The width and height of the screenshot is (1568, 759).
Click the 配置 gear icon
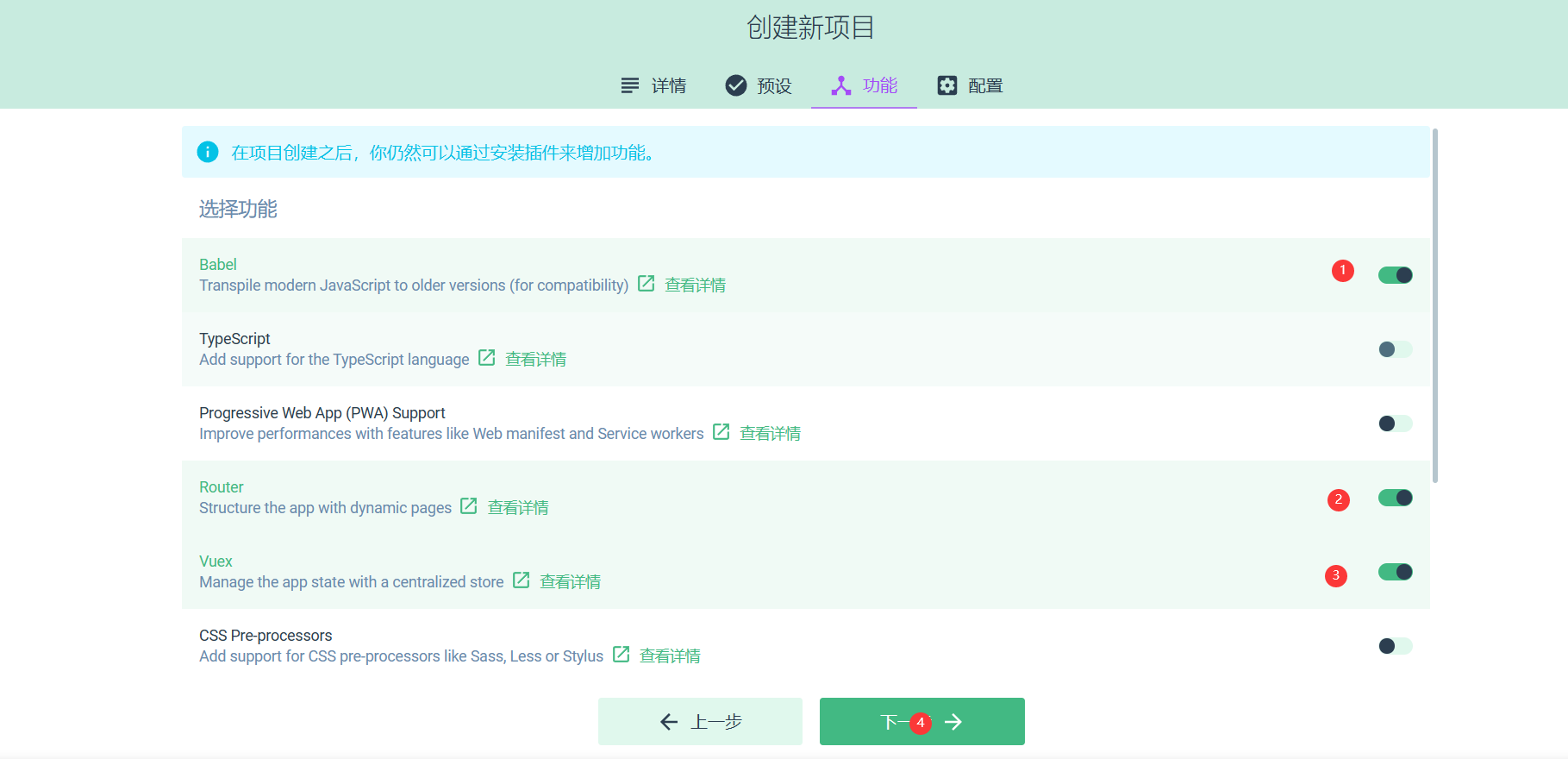947,85
